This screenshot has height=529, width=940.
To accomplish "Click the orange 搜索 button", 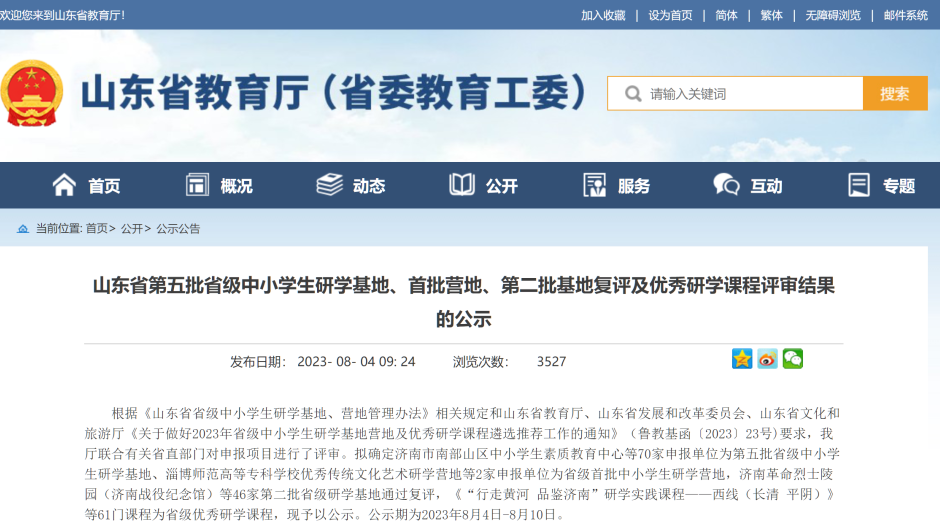I will click(895, 94).
